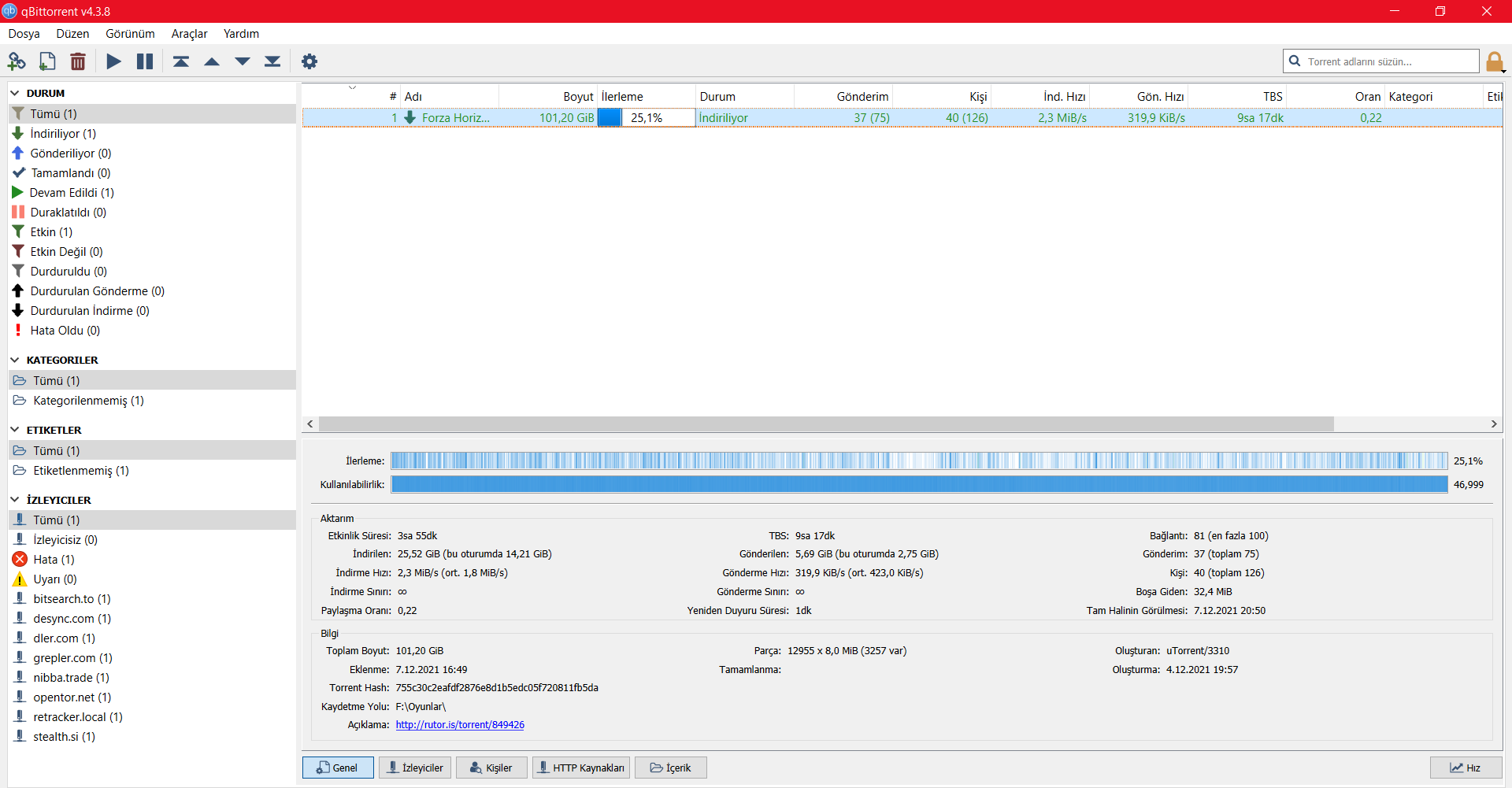
Task: Collapse the ETİKETLER section
Action: (x=15, y=430)
